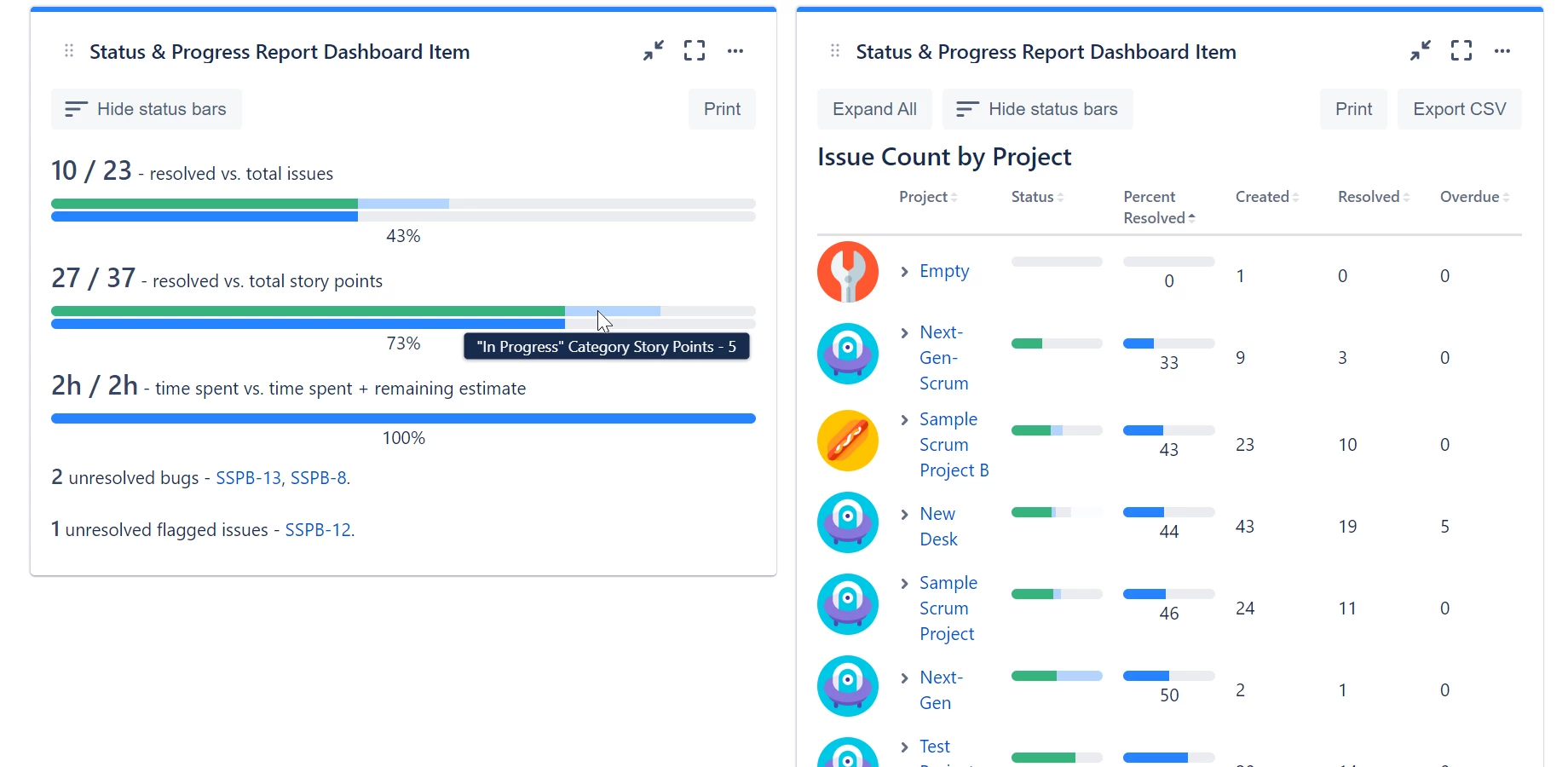
Task: Expand the Next-Gen-Scrum project row
Action: tap(905, 333)
